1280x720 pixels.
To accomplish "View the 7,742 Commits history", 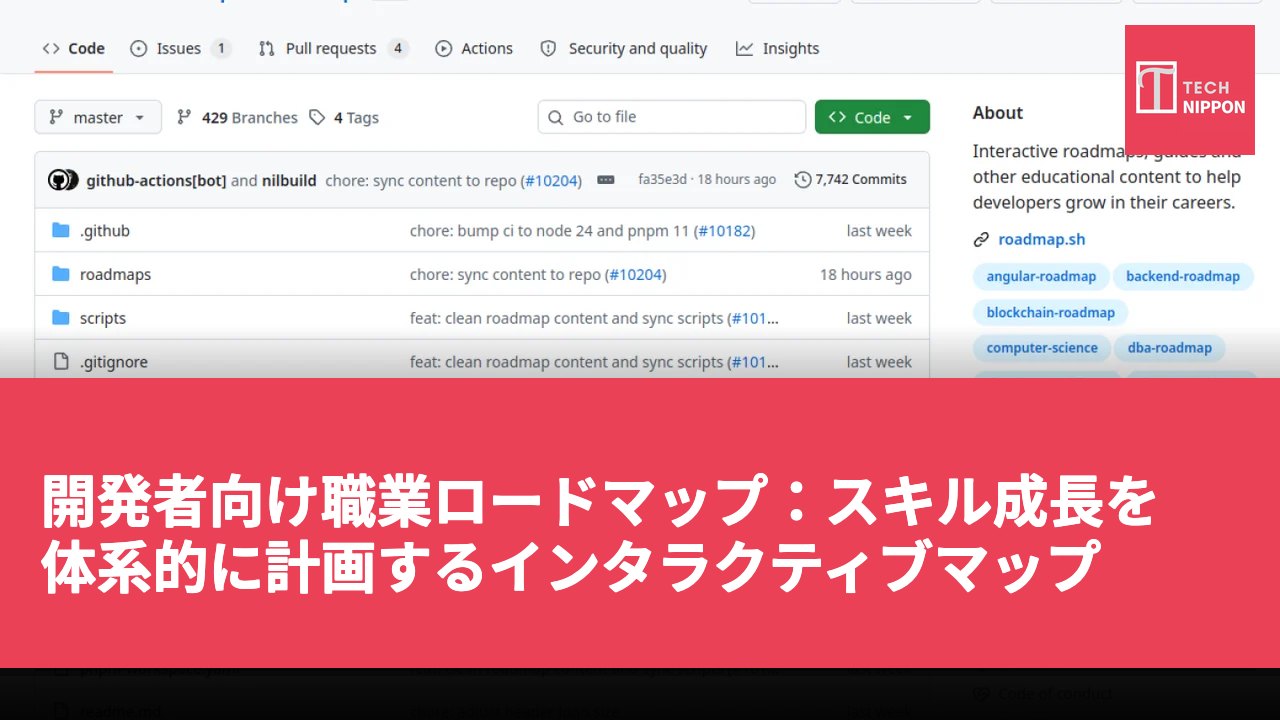I will (850, 180).
